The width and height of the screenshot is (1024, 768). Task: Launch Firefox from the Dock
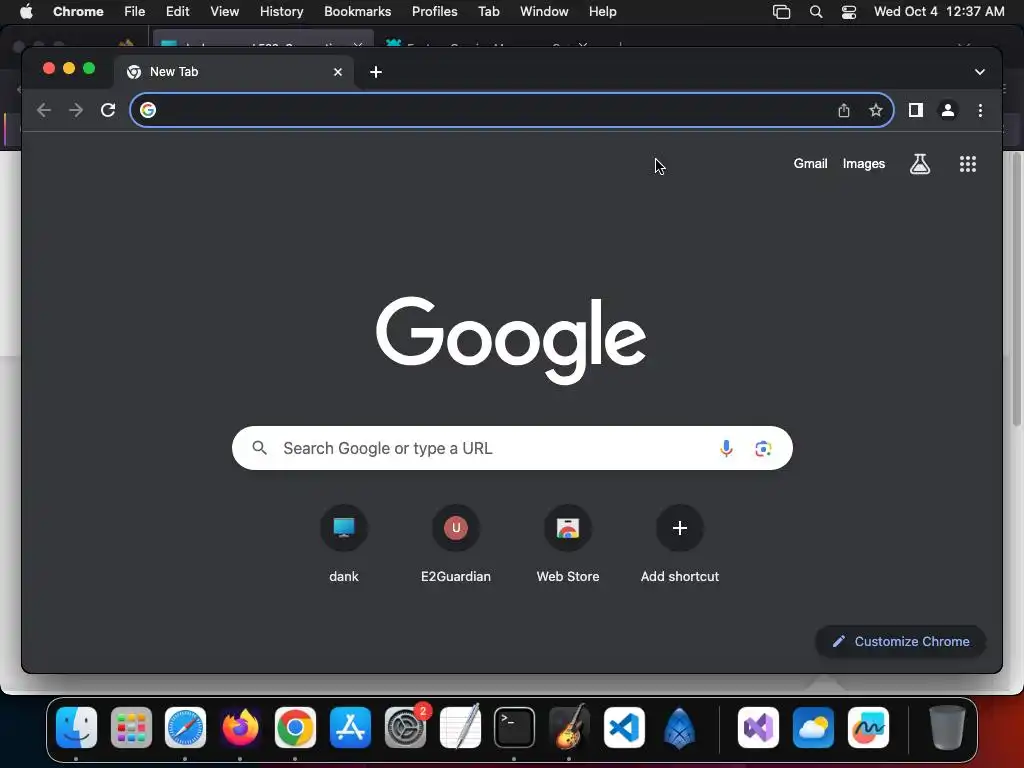240,728
